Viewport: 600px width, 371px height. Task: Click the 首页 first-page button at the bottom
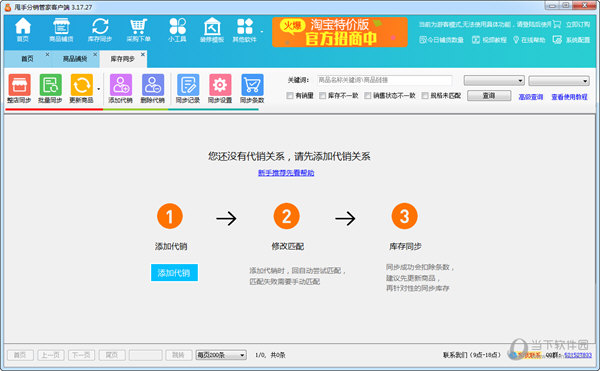pyautogui.click(x=20, y=355)
